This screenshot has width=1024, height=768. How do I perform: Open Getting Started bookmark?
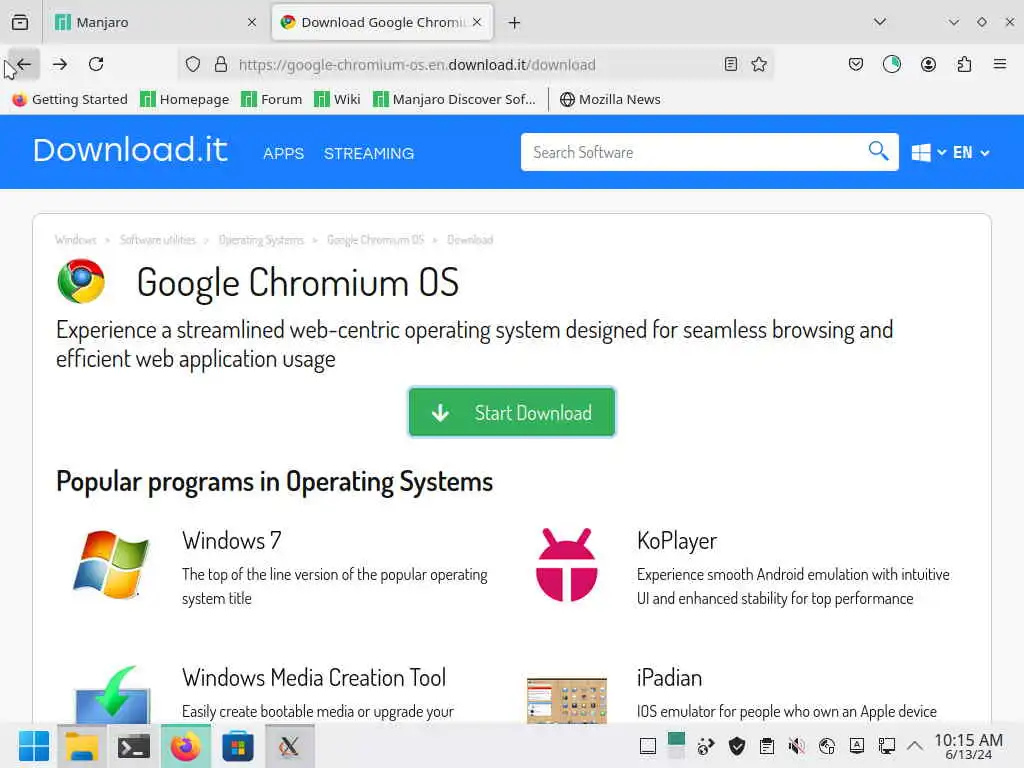70,99
